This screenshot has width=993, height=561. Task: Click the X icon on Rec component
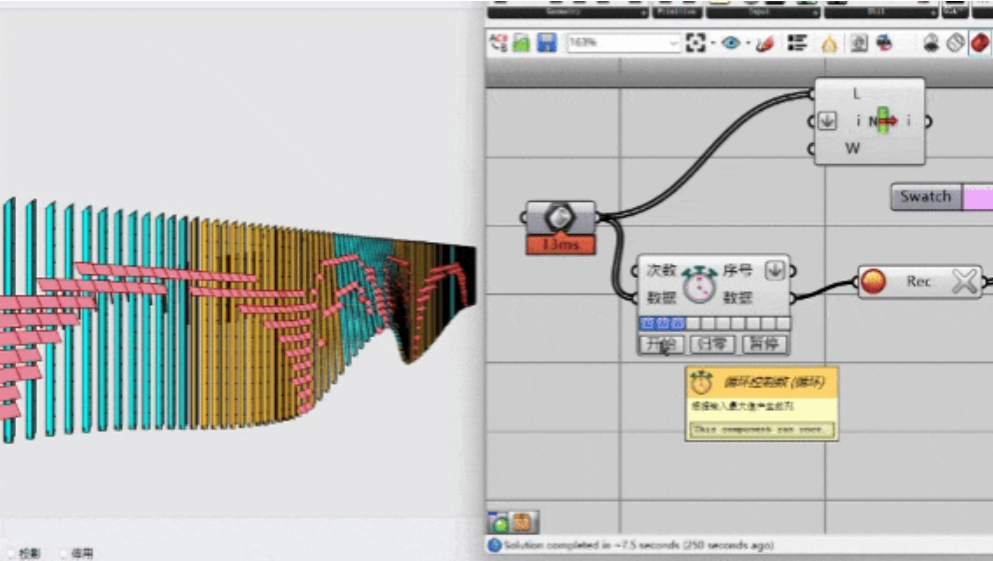tap(964, 282)
